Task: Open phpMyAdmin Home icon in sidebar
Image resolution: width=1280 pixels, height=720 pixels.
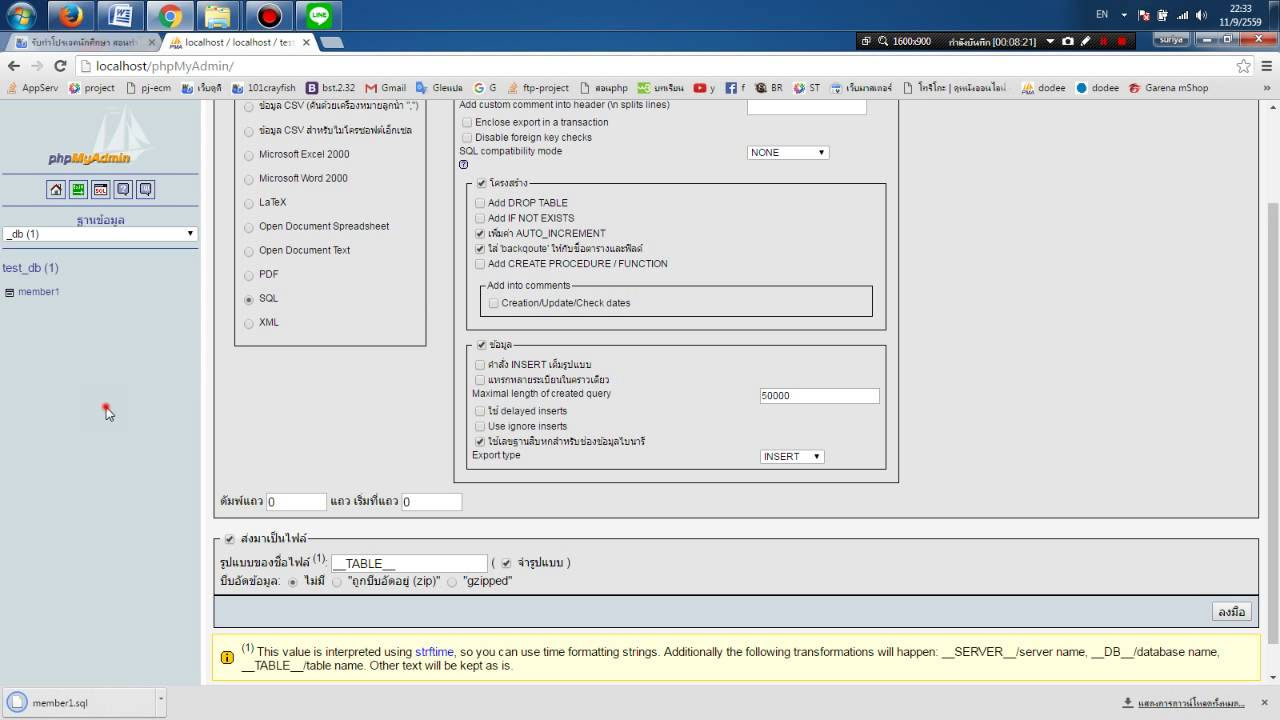Action: (x=56, y=189)
